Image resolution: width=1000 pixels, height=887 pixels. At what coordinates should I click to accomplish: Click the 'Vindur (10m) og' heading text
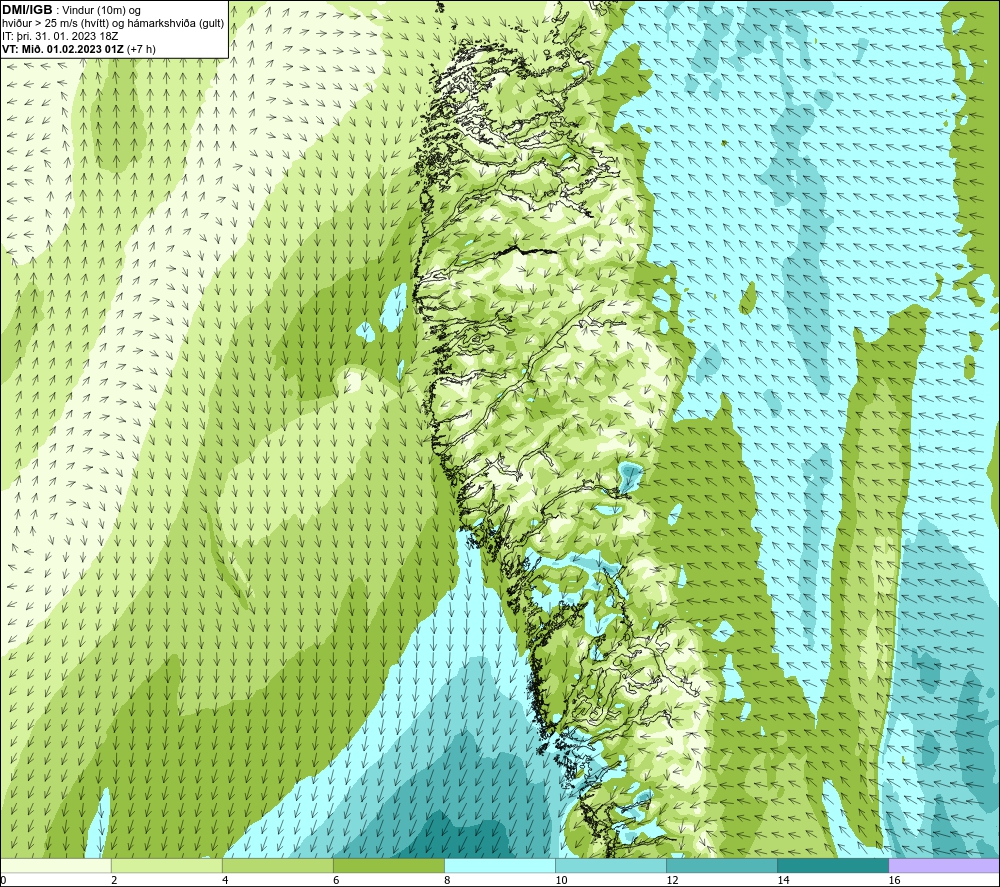coord(103,11)
